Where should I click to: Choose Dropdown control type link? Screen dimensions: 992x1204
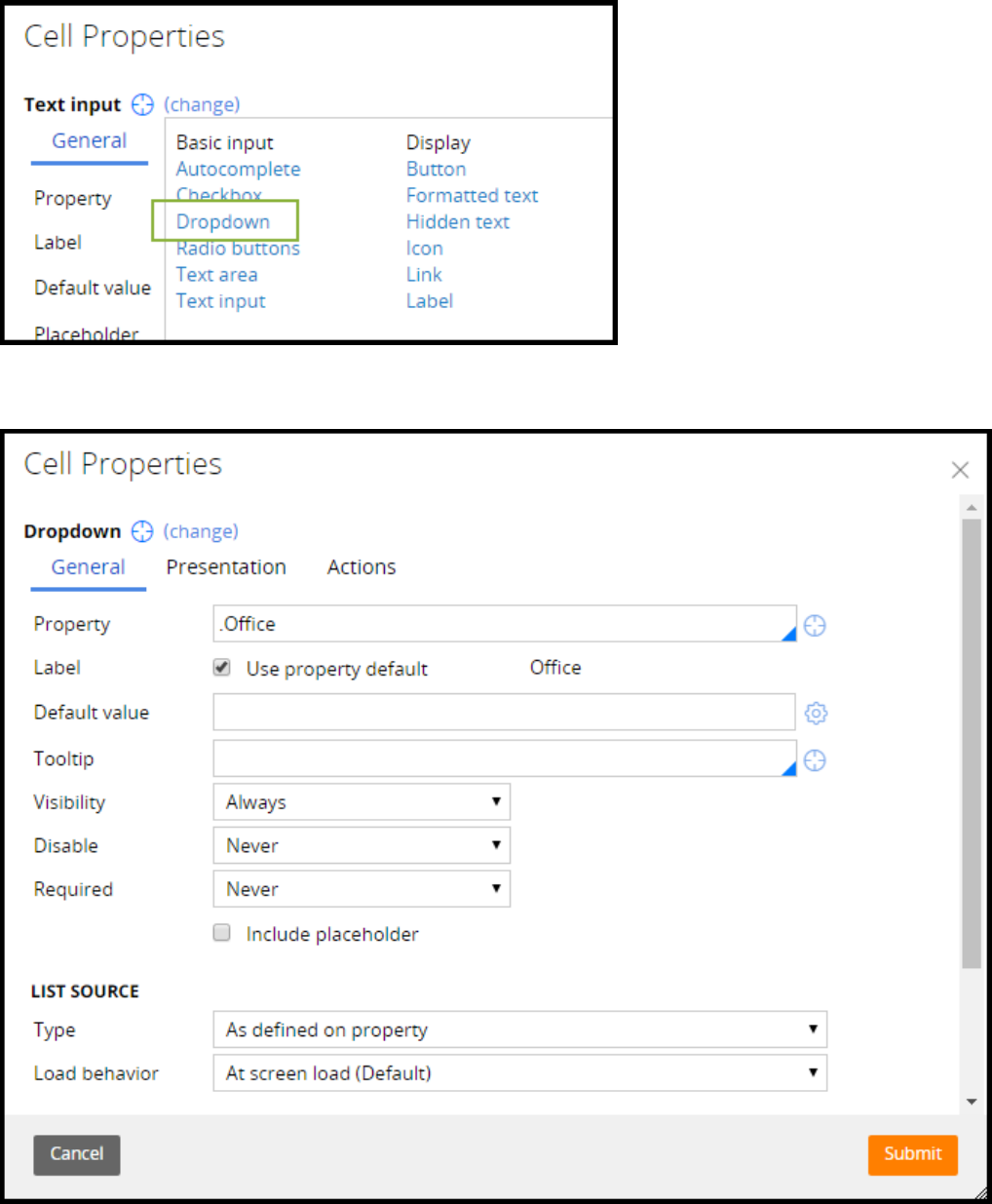(223, 222)
